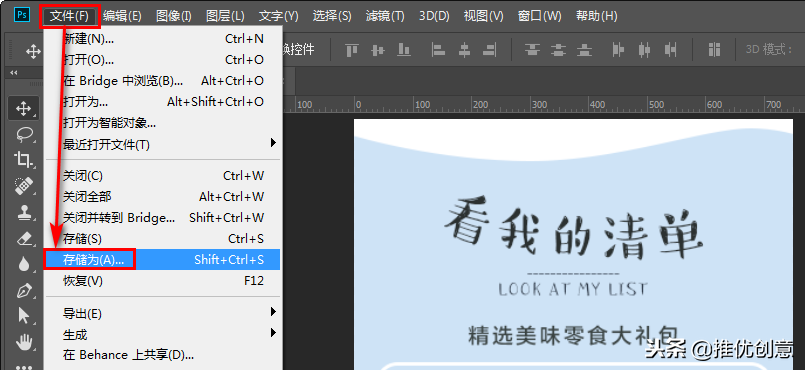
Task: Choose 存储为(A)... in the File menu
Action: pyautogui.click(x=162, y=260)
